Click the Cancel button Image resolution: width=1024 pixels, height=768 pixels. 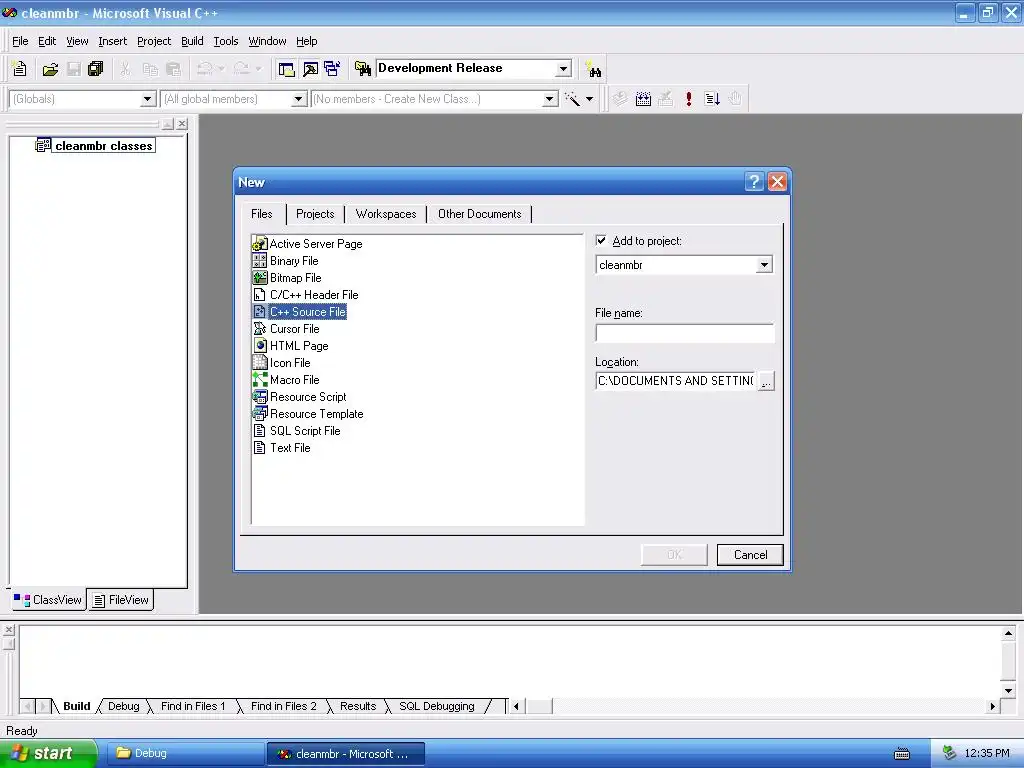point(750,555)
